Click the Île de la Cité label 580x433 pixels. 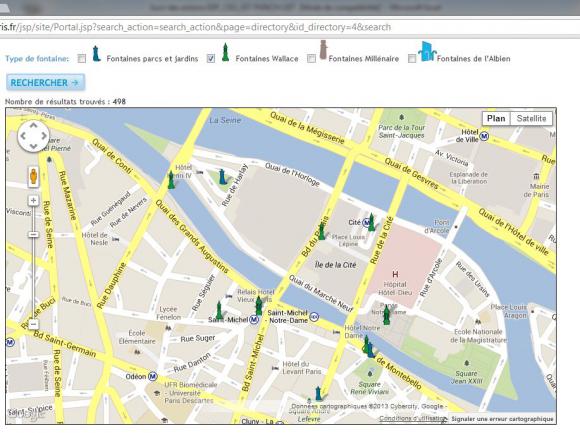coord(335,265)
